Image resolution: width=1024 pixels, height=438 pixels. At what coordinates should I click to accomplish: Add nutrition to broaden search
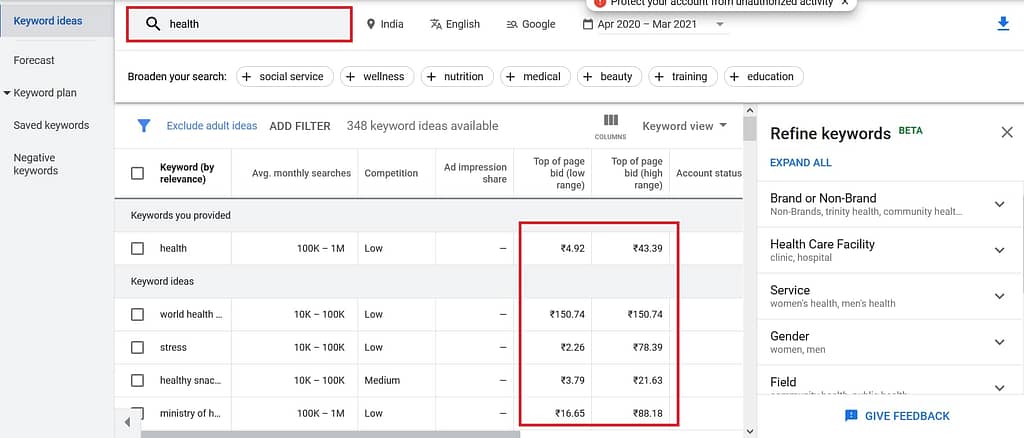click(457, 76)
